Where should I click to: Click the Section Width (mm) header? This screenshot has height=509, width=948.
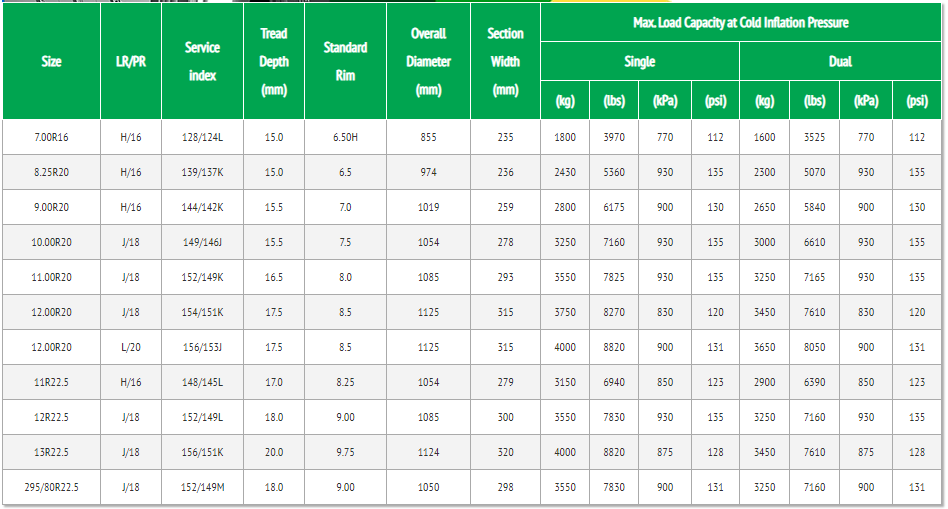pos(505,62)
